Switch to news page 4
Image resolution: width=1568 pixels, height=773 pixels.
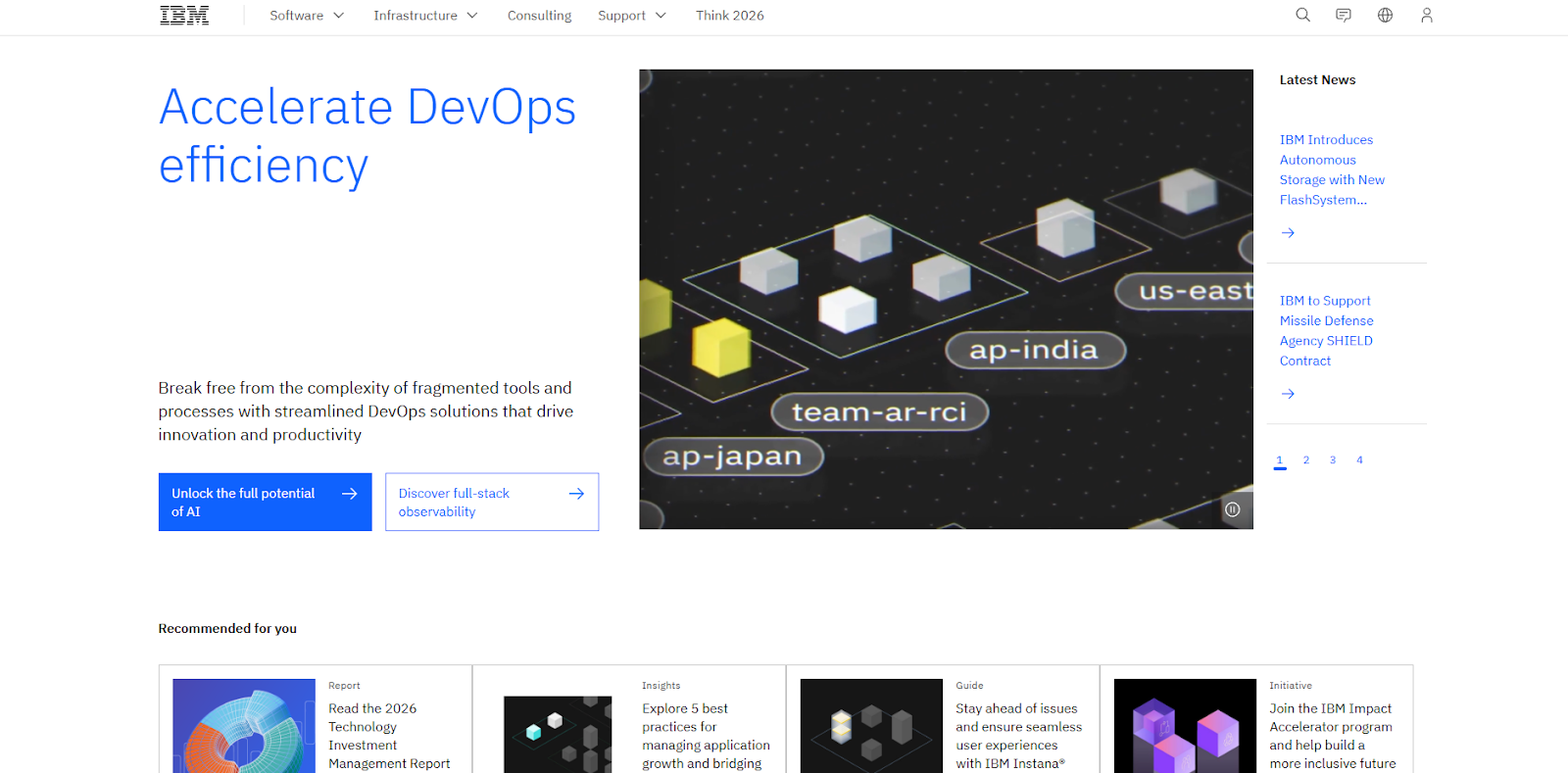1359,460
